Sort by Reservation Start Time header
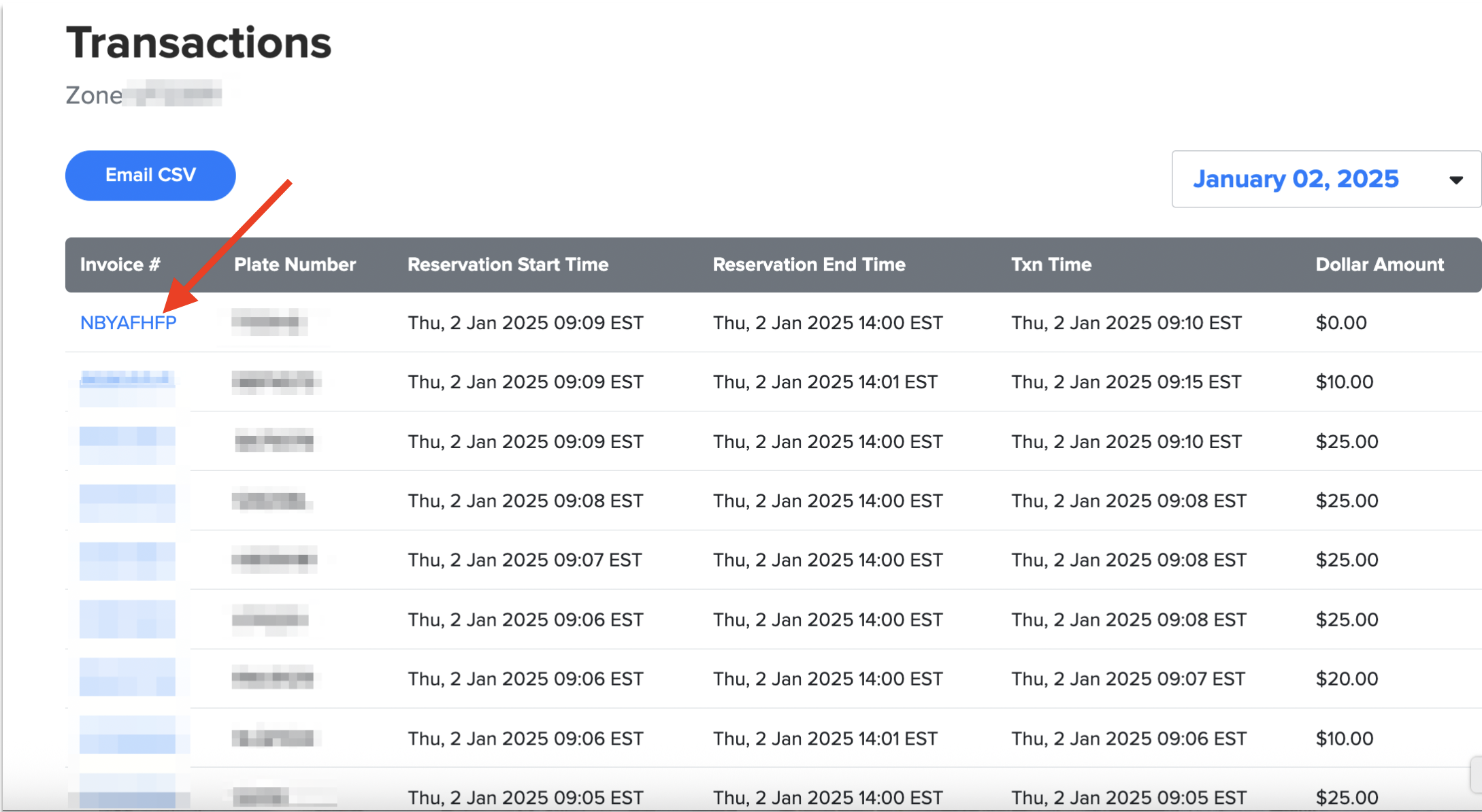Image resolution: width=1482 pixels, height=812 pixels. tap(508, 265)
